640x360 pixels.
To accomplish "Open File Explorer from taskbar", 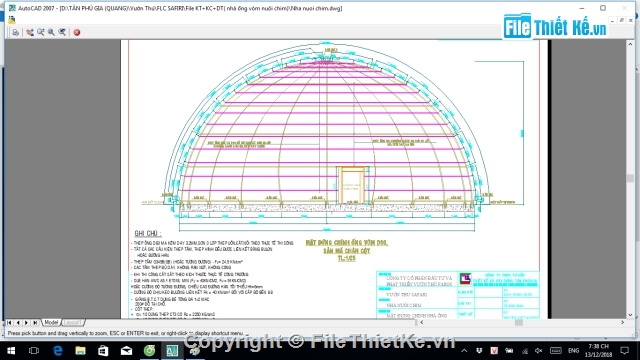I will point(80,351).
